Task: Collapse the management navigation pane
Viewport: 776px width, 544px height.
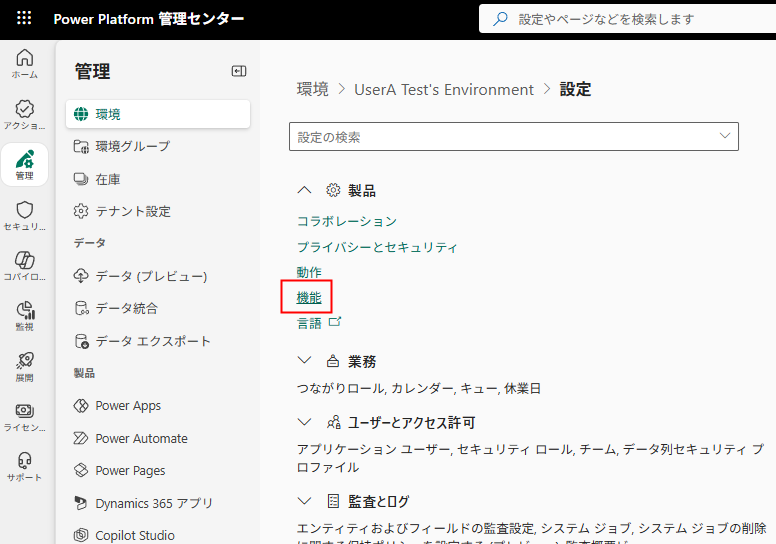Action: tap(239, 71)
